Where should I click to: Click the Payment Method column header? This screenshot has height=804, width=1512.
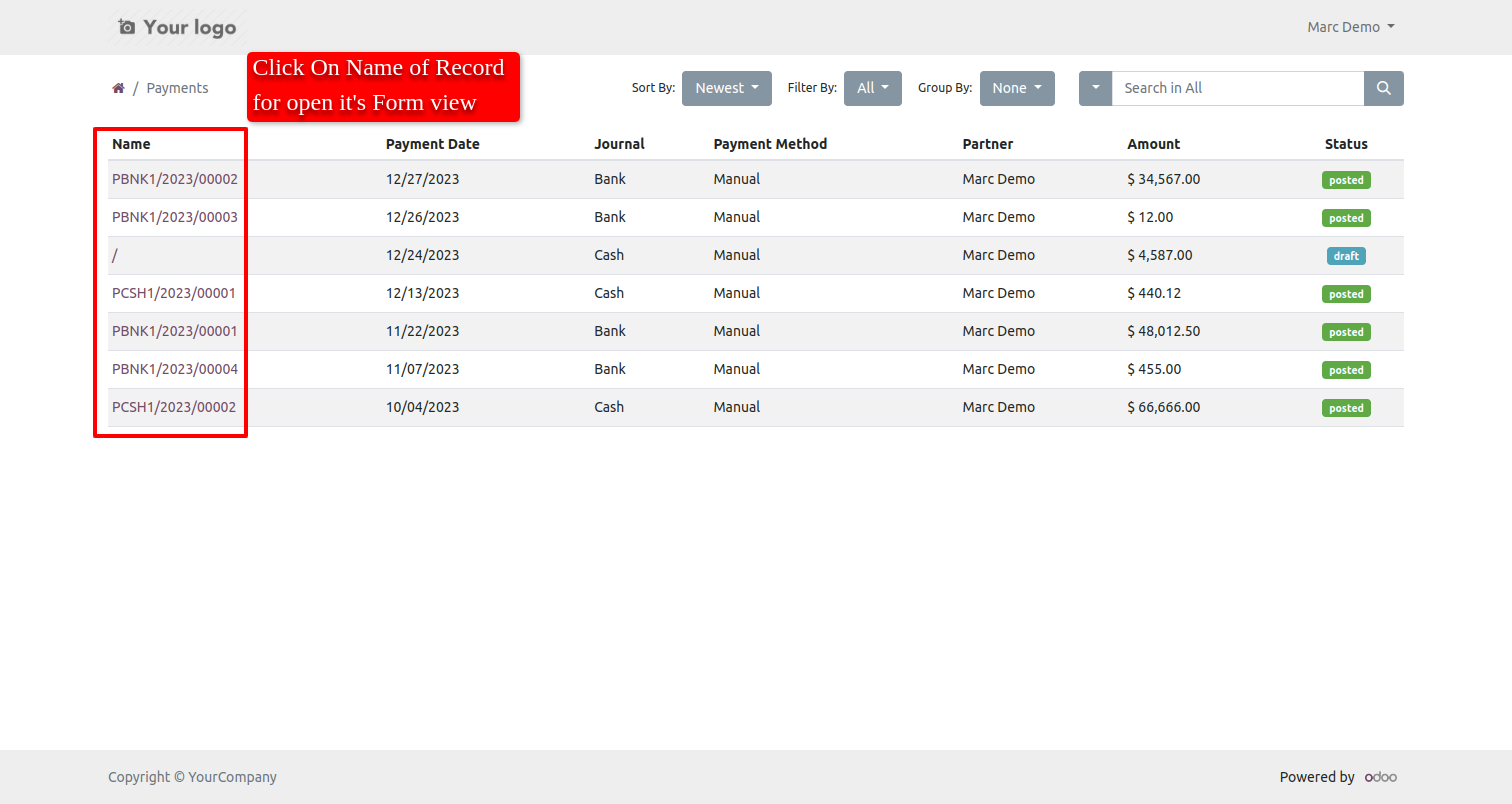click(771, 144)
